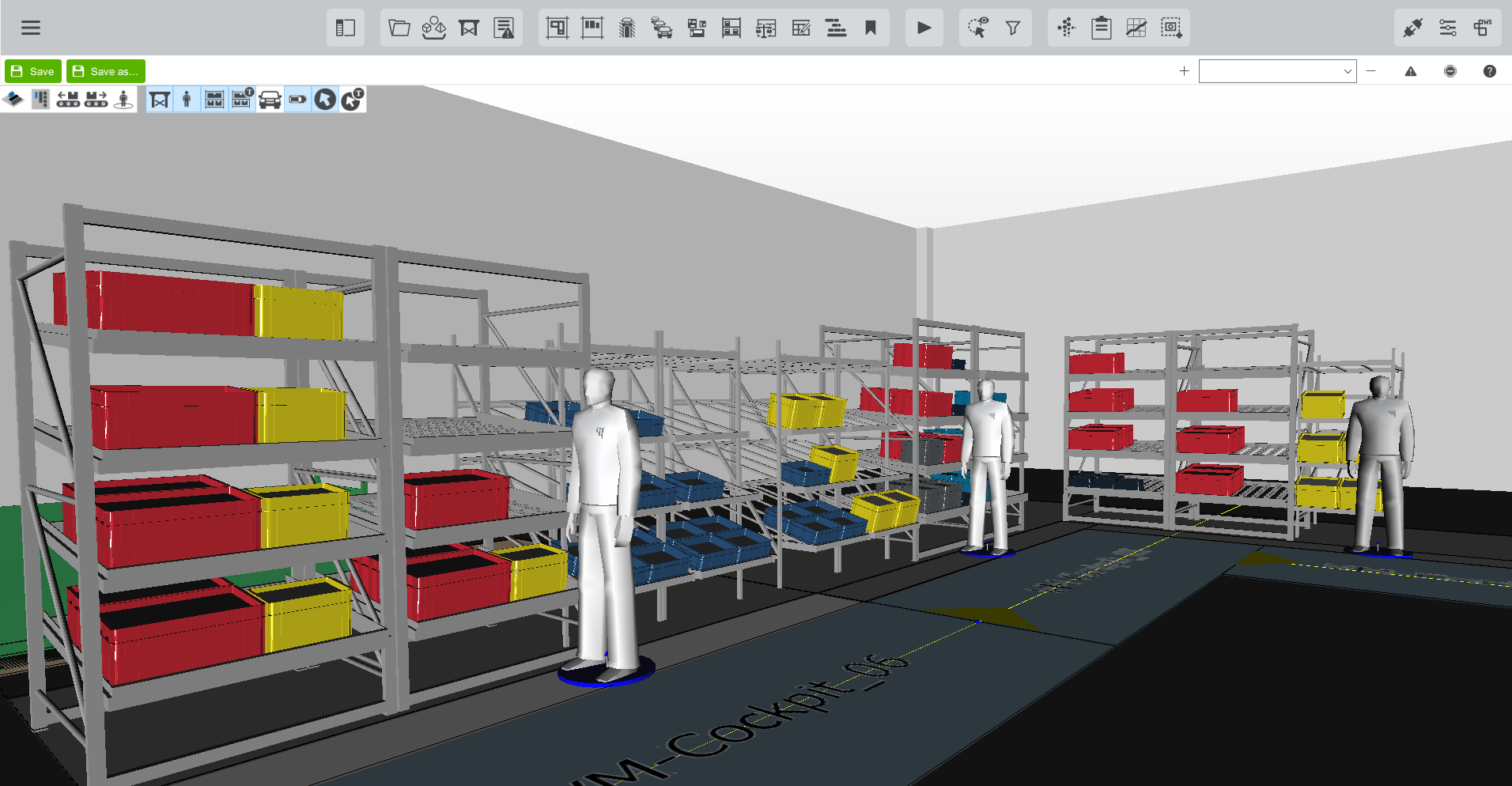The width and height of the screenshot is (1512, 786).
Task: Toggle the cursor selection mode
Action: 325,100
